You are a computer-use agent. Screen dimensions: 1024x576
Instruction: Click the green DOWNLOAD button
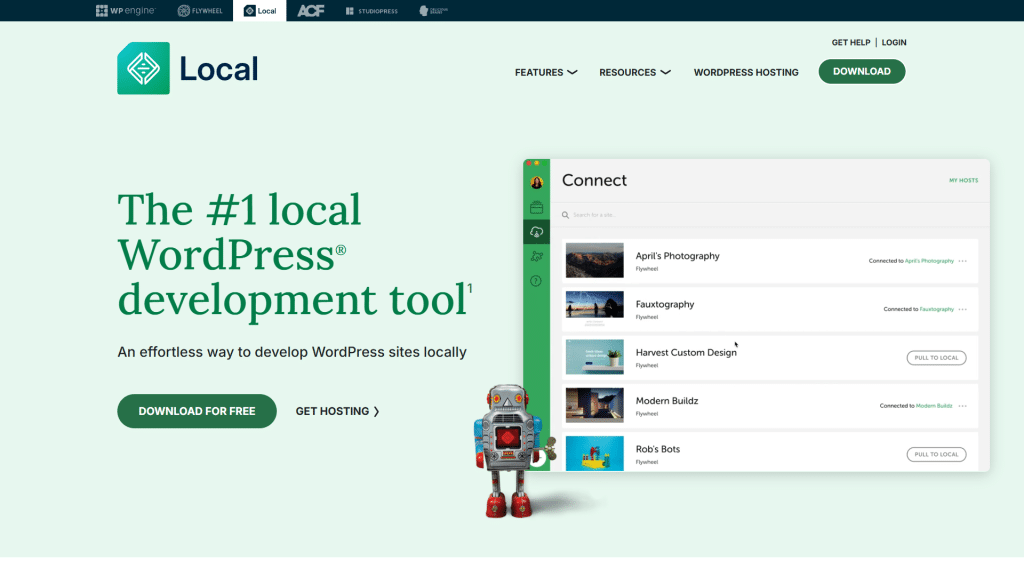coord(861,71)
